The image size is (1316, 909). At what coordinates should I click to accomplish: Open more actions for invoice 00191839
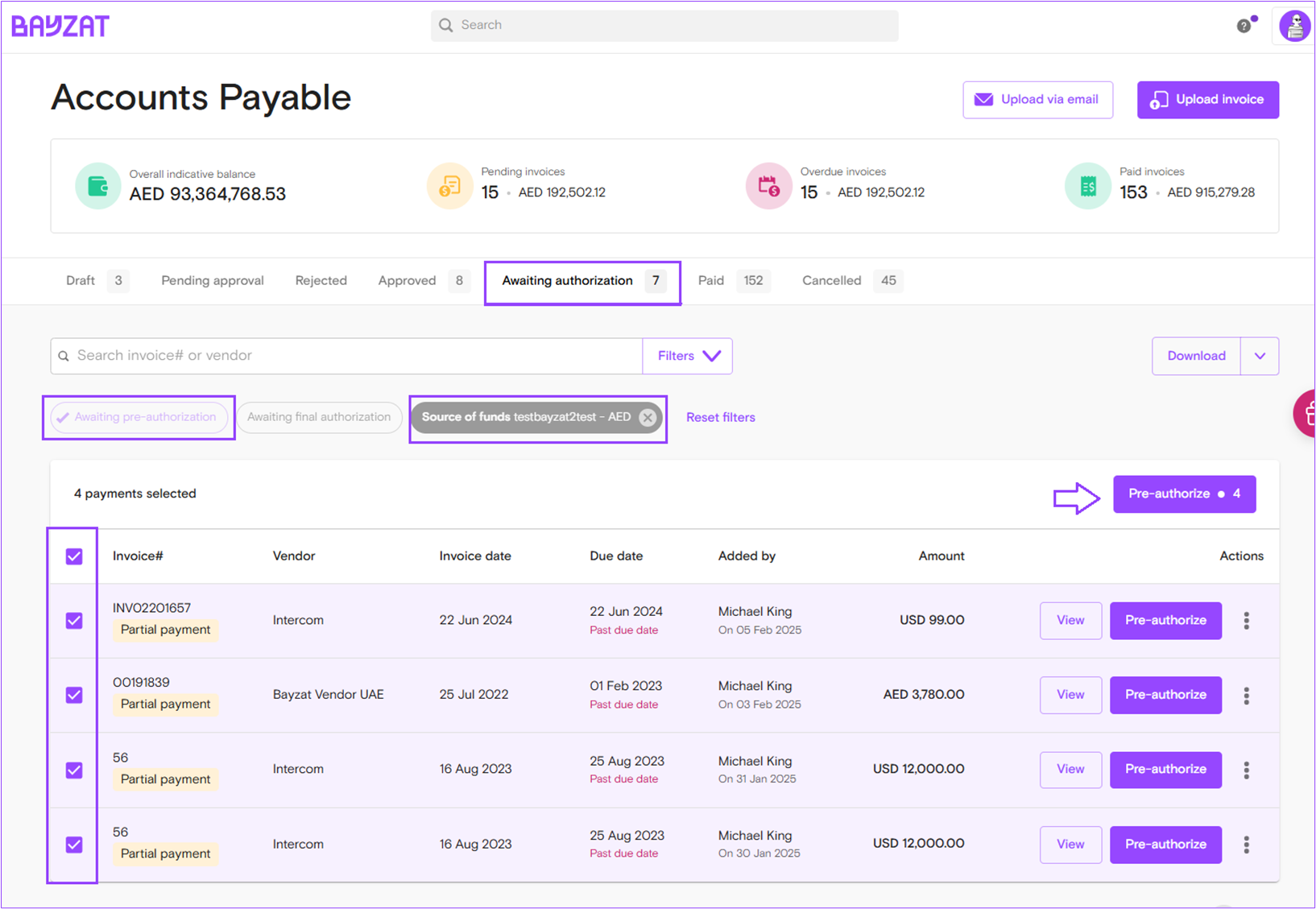pos(1246,696)
